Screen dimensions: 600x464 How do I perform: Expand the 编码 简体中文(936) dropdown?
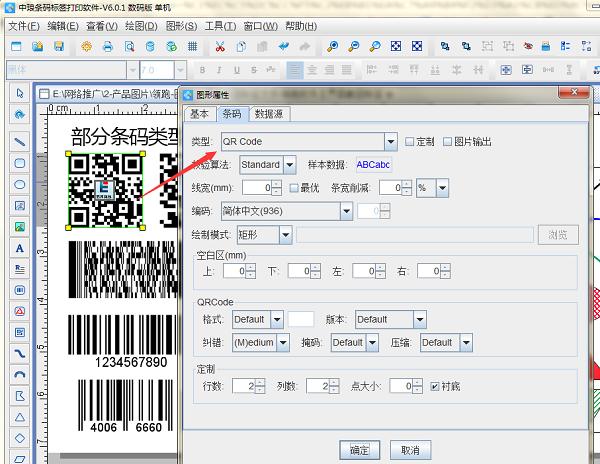(346, 211)
